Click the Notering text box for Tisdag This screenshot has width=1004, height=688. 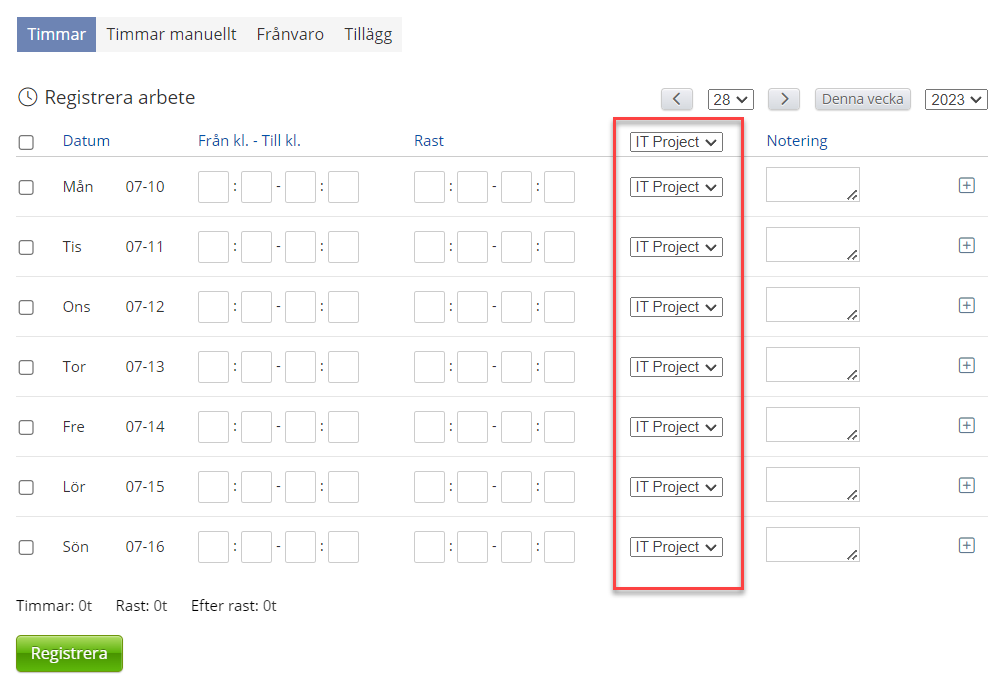pyautogui.click(x=812, y=245)
